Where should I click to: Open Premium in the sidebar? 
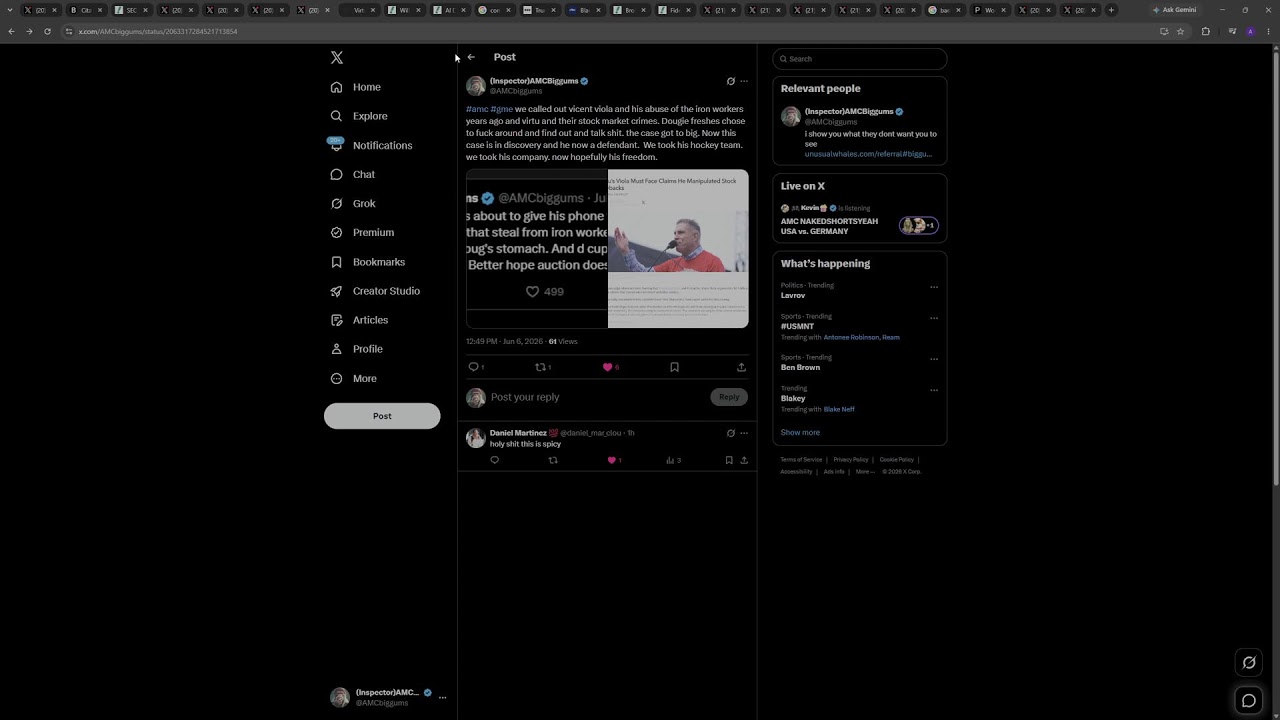(x=361, y=232)
